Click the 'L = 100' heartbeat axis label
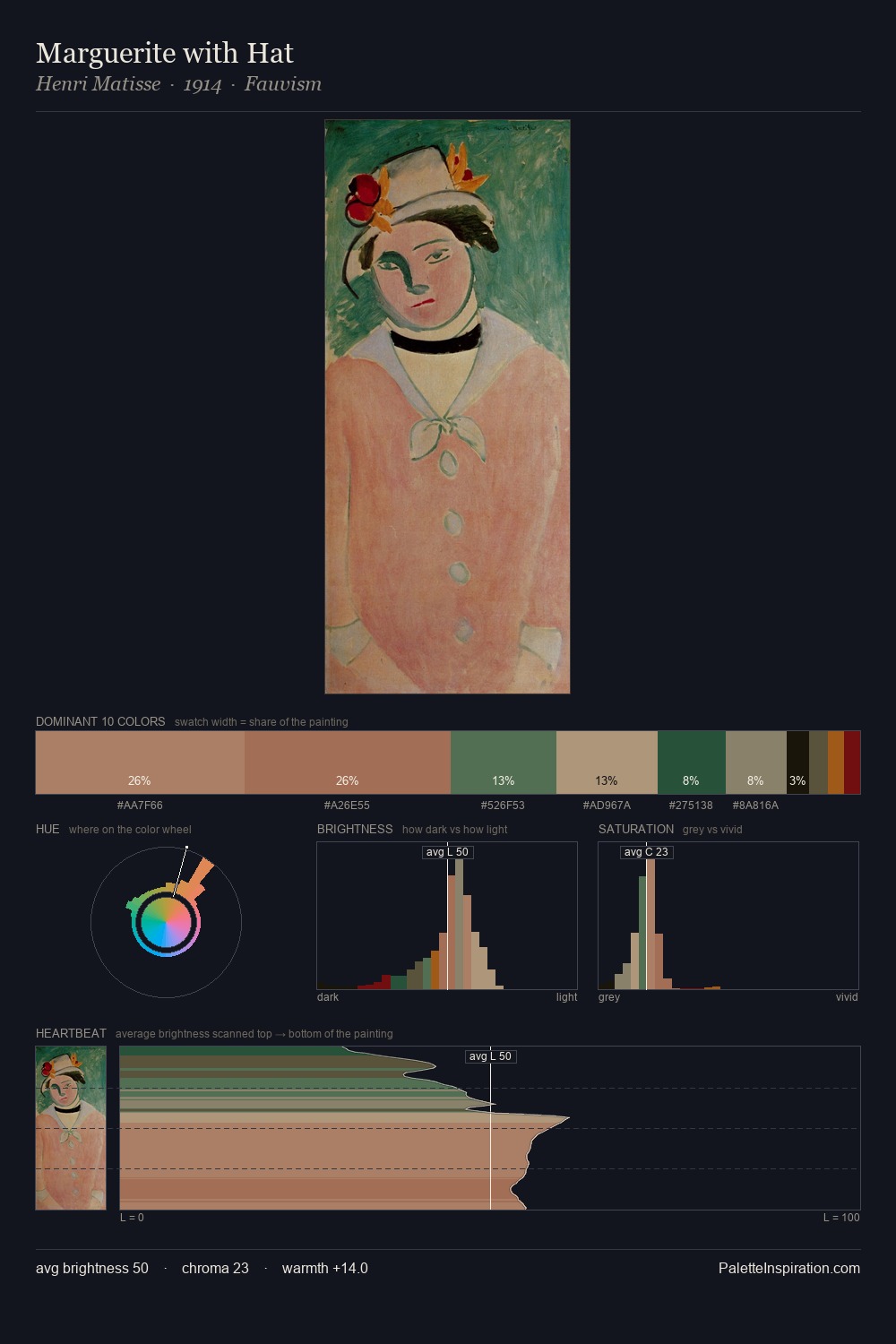 pyautogui.click(x=841, y=1218)
